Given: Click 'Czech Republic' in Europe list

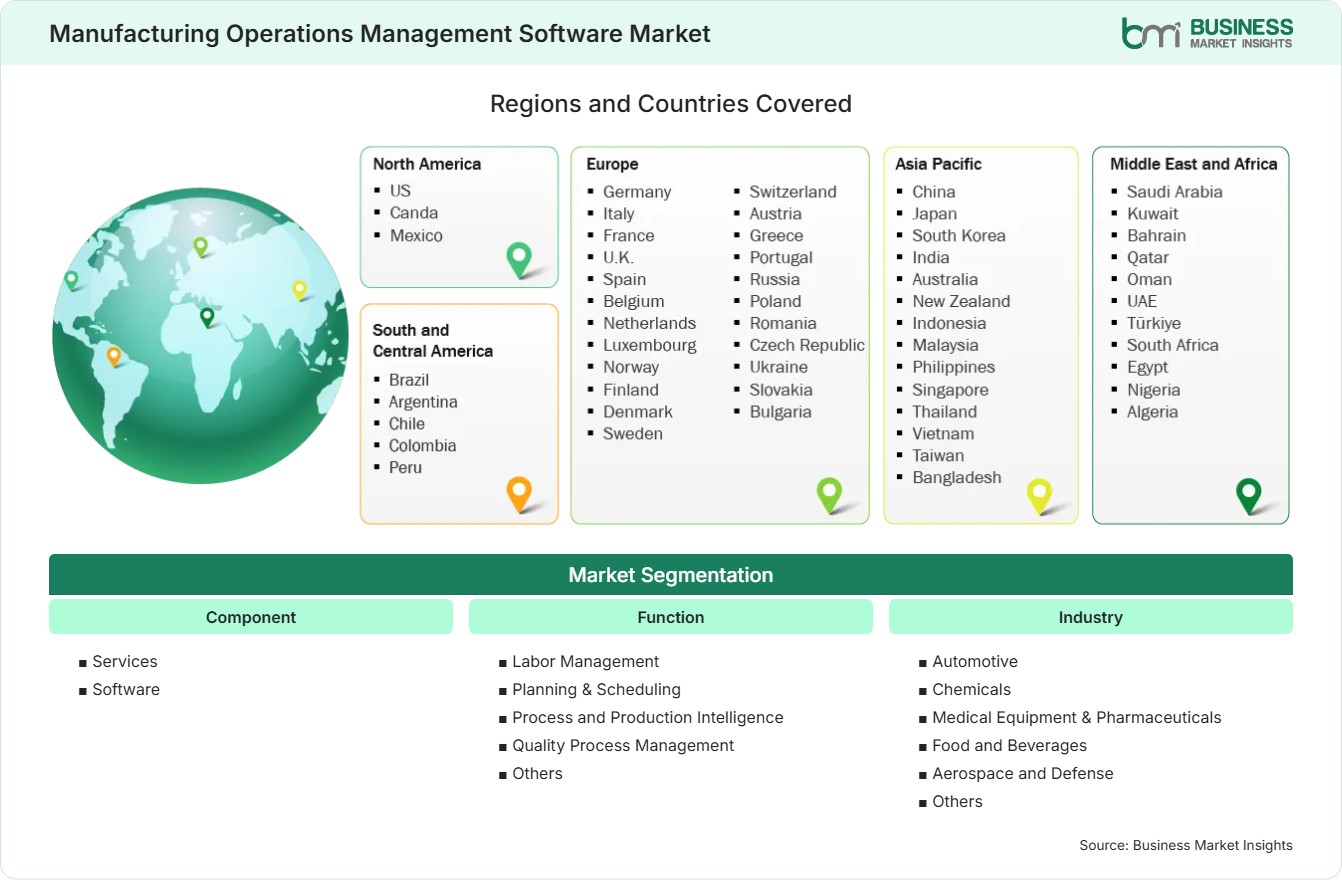Looking at the screenshot, I should point(807,345).
